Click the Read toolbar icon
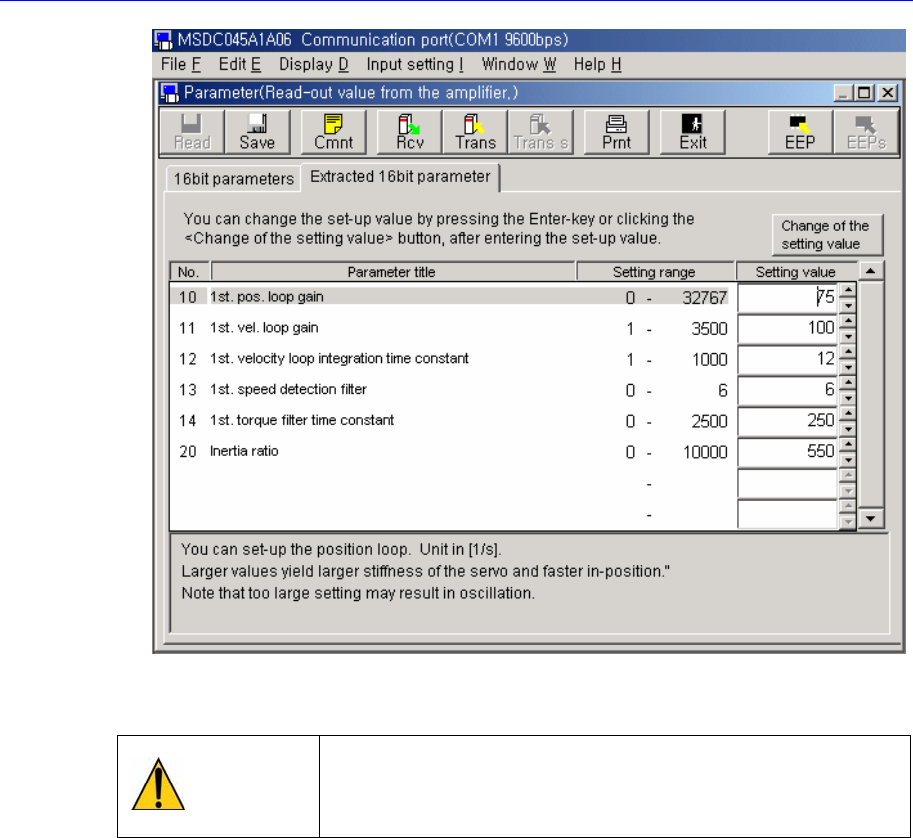 (x=192, y=132)
